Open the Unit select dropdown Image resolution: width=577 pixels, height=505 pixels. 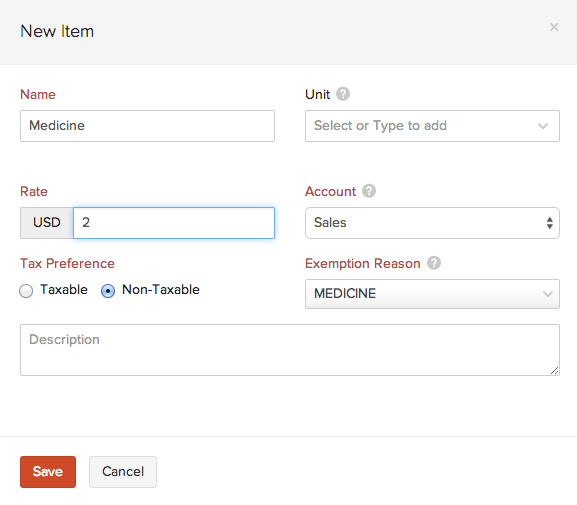pyautogui.click(x=432, y=126)
